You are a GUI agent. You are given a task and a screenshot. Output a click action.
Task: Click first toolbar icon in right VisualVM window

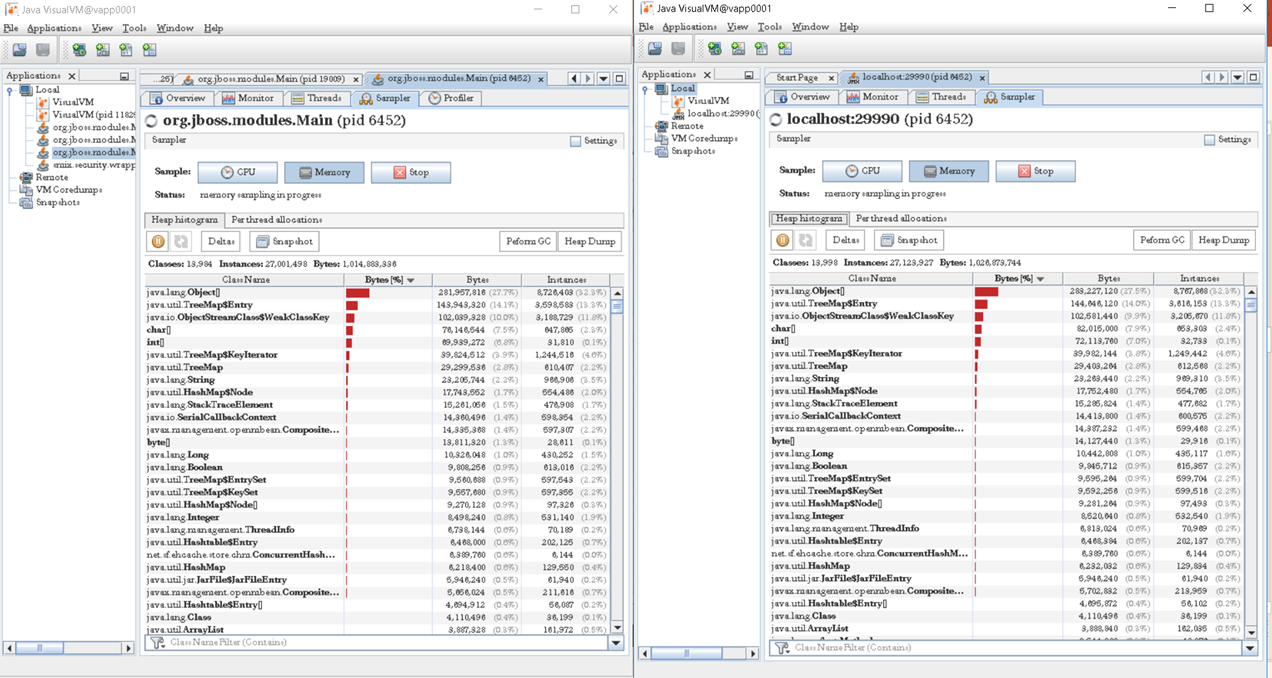tap(655, 48)
